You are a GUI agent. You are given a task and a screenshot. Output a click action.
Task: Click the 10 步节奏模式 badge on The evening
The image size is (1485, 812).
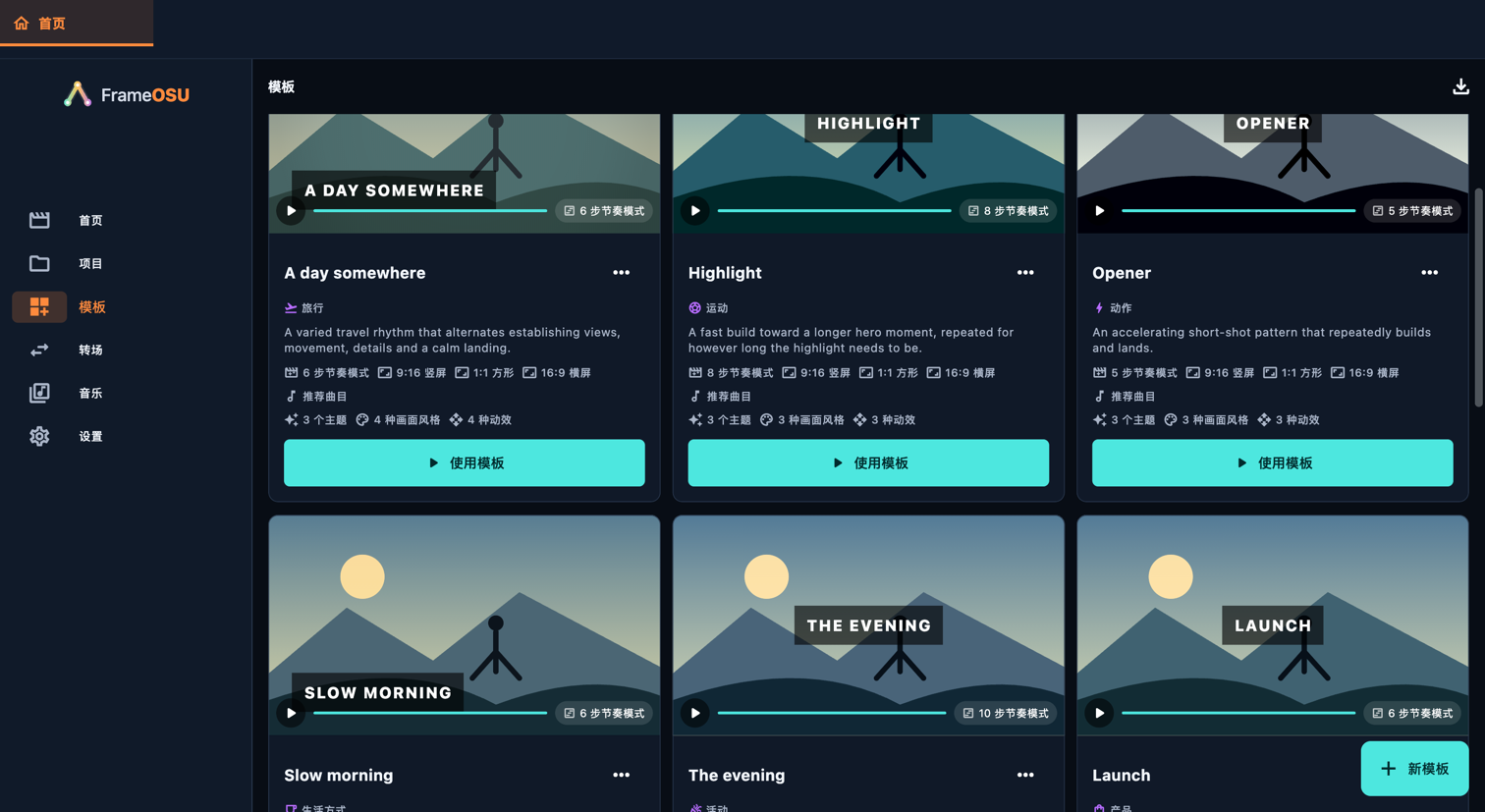click(x=1006, y=713)
